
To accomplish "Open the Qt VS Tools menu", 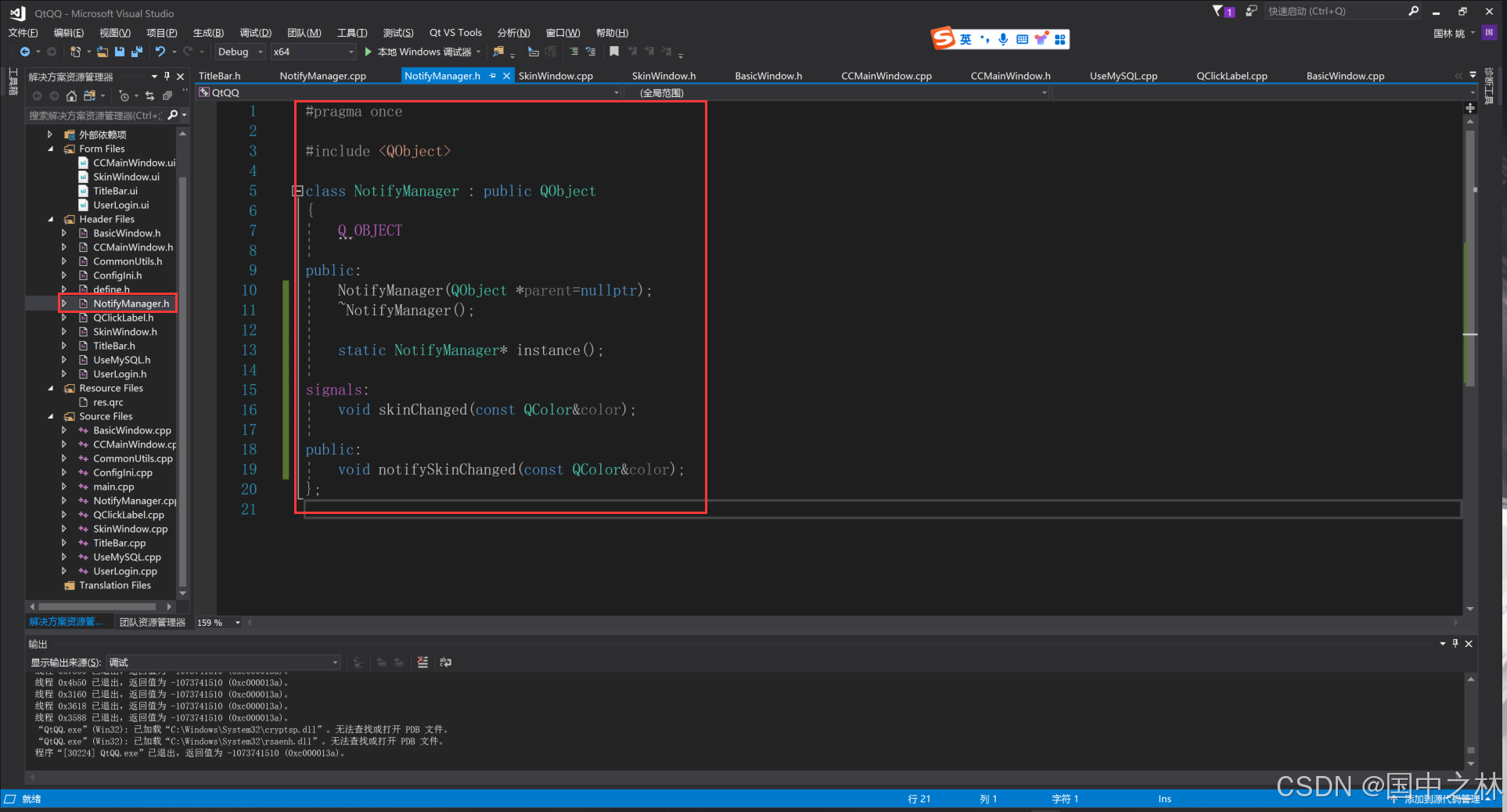I will click(x=455, y=33).
